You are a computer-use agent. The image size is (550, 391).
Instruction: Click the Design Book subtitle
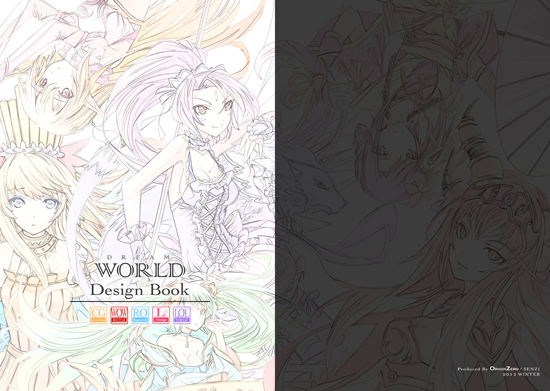pyautogui.click(x=140, y=290)
